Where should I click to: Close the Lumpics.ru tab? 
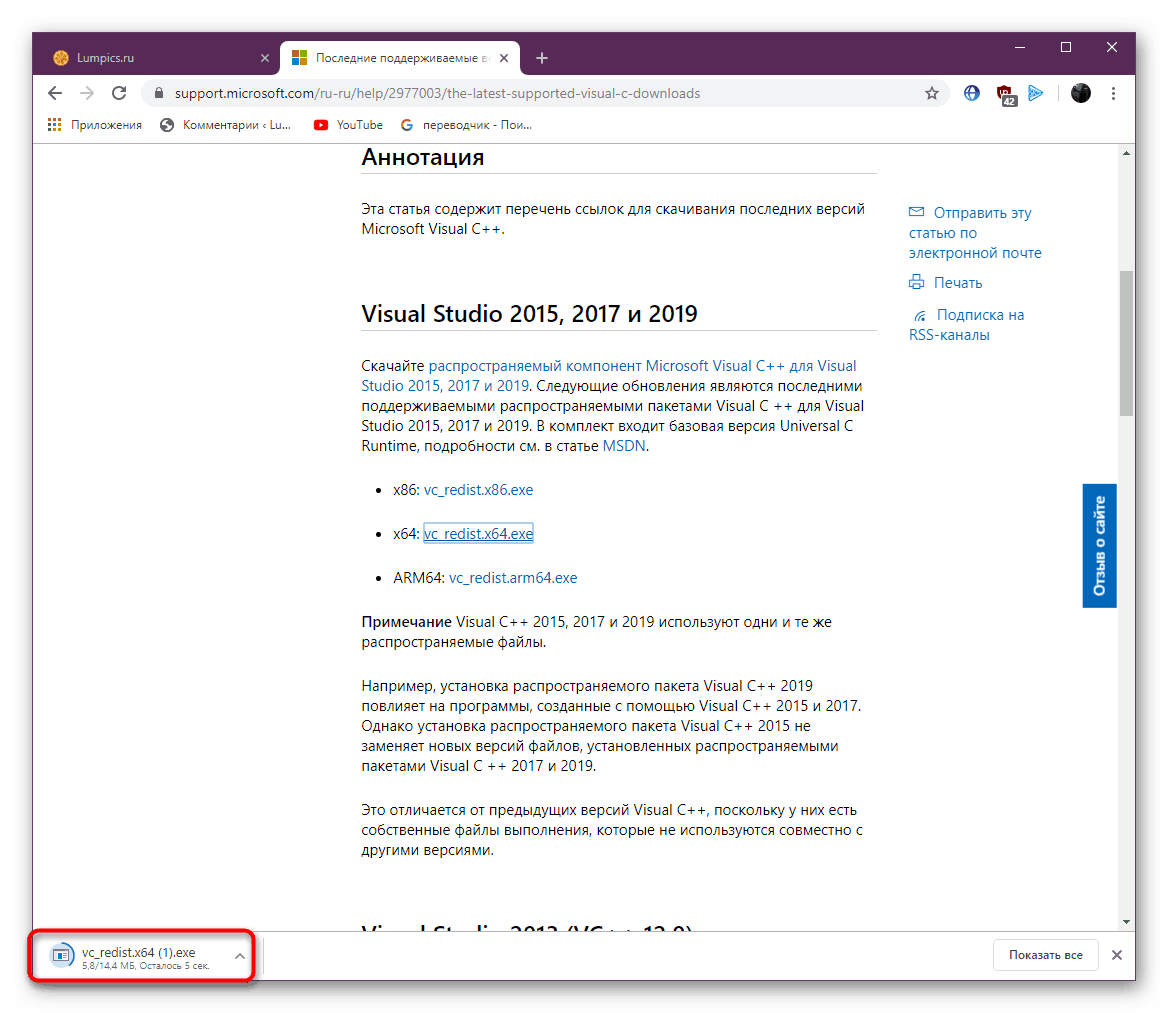pos(264,58)
